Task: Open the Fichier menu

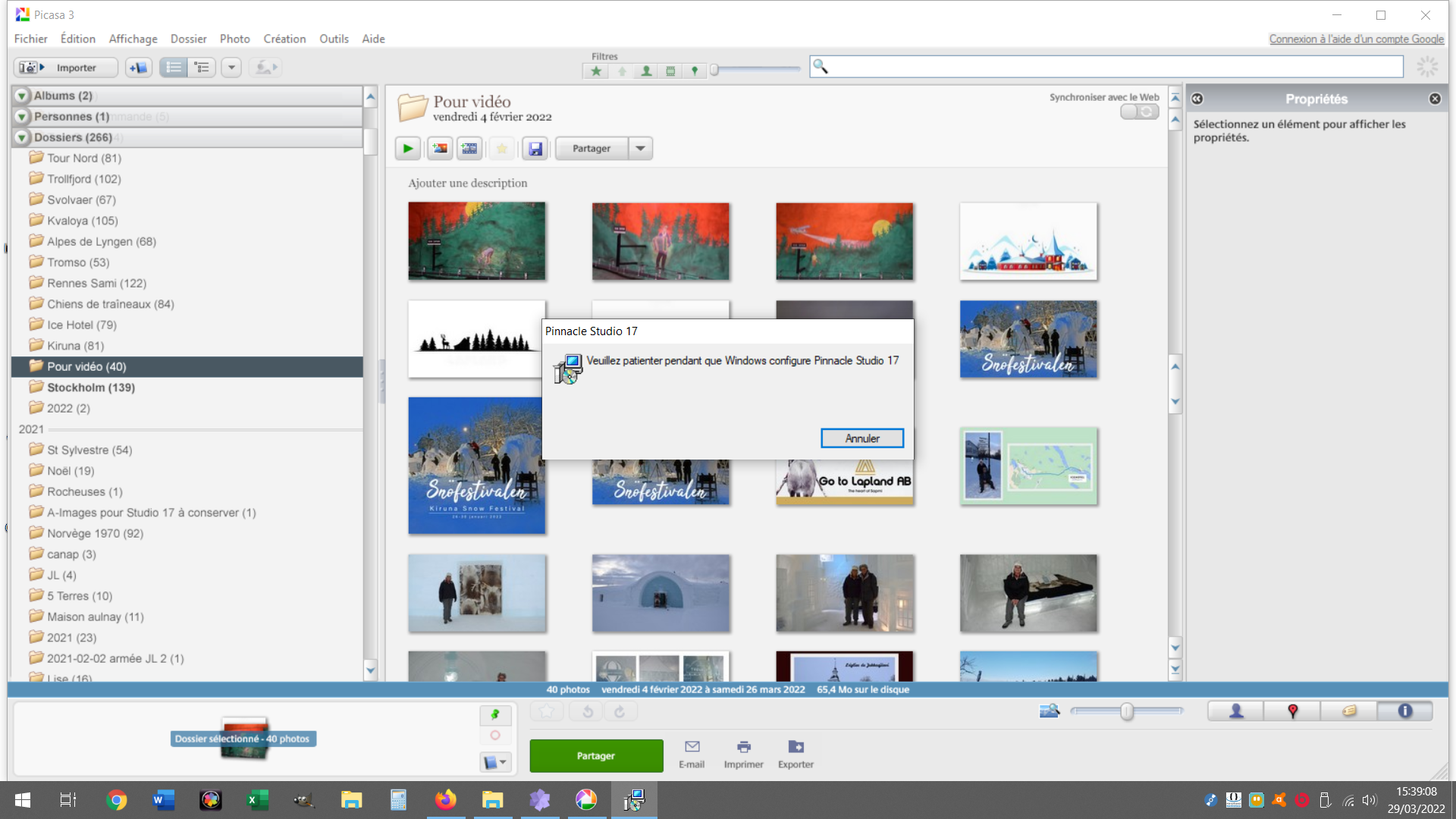Action: click(x=30, y=39)
